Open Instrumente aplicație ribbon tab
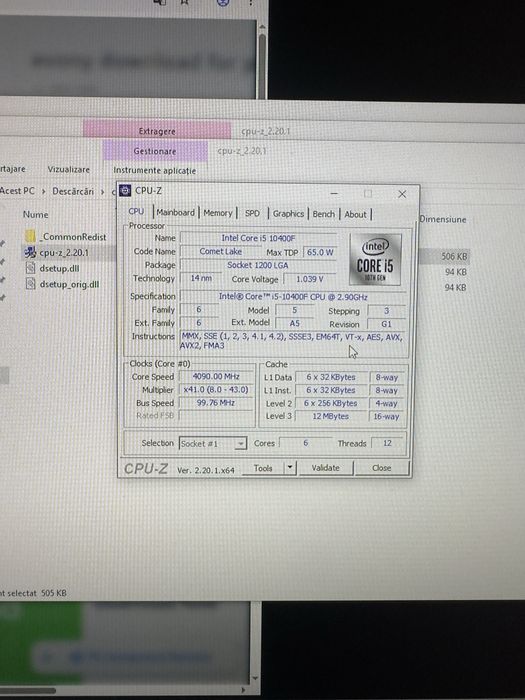Image resolution: width=525 pixels, height=700 pixels. pyautogui.click(x=154, y=171)
